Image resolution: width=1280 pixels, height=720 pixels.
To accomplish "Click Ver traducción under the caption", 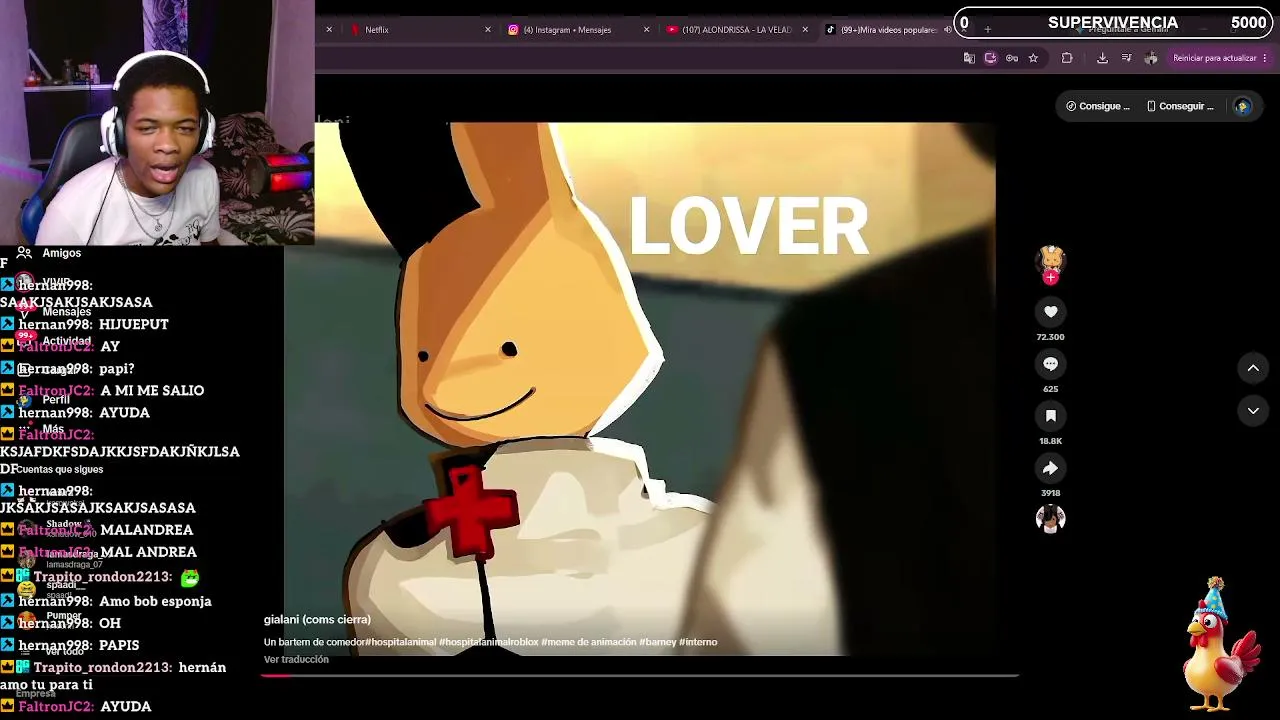I will pyautogui.click(x=296, y=660).
